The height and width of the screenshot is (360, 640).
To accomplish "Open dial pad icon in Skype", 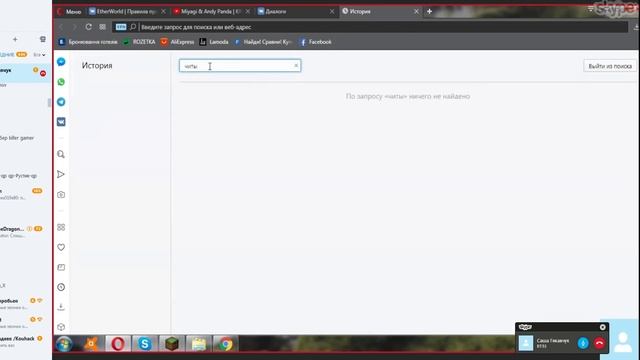I will point(43,39).
